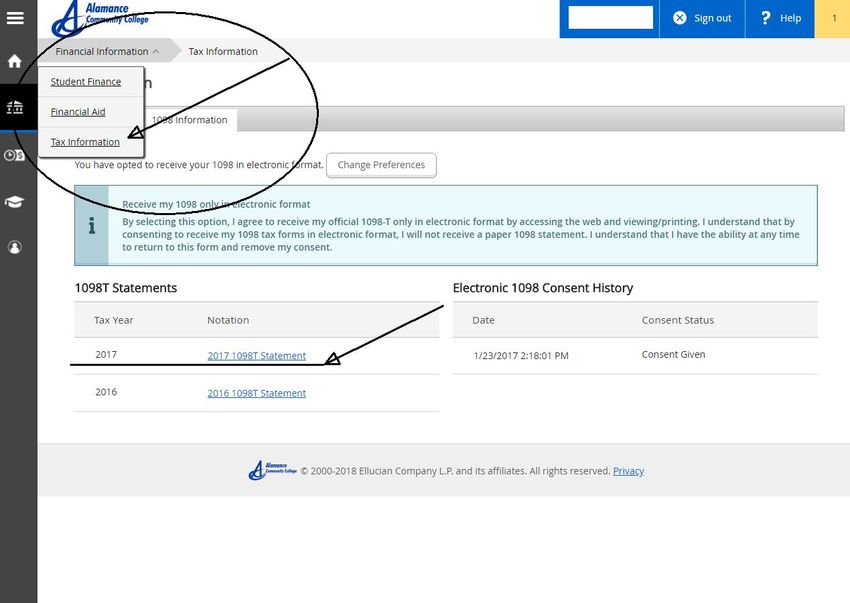
Task: Click the 1098T Statements heading
Action: click(126, 288)
